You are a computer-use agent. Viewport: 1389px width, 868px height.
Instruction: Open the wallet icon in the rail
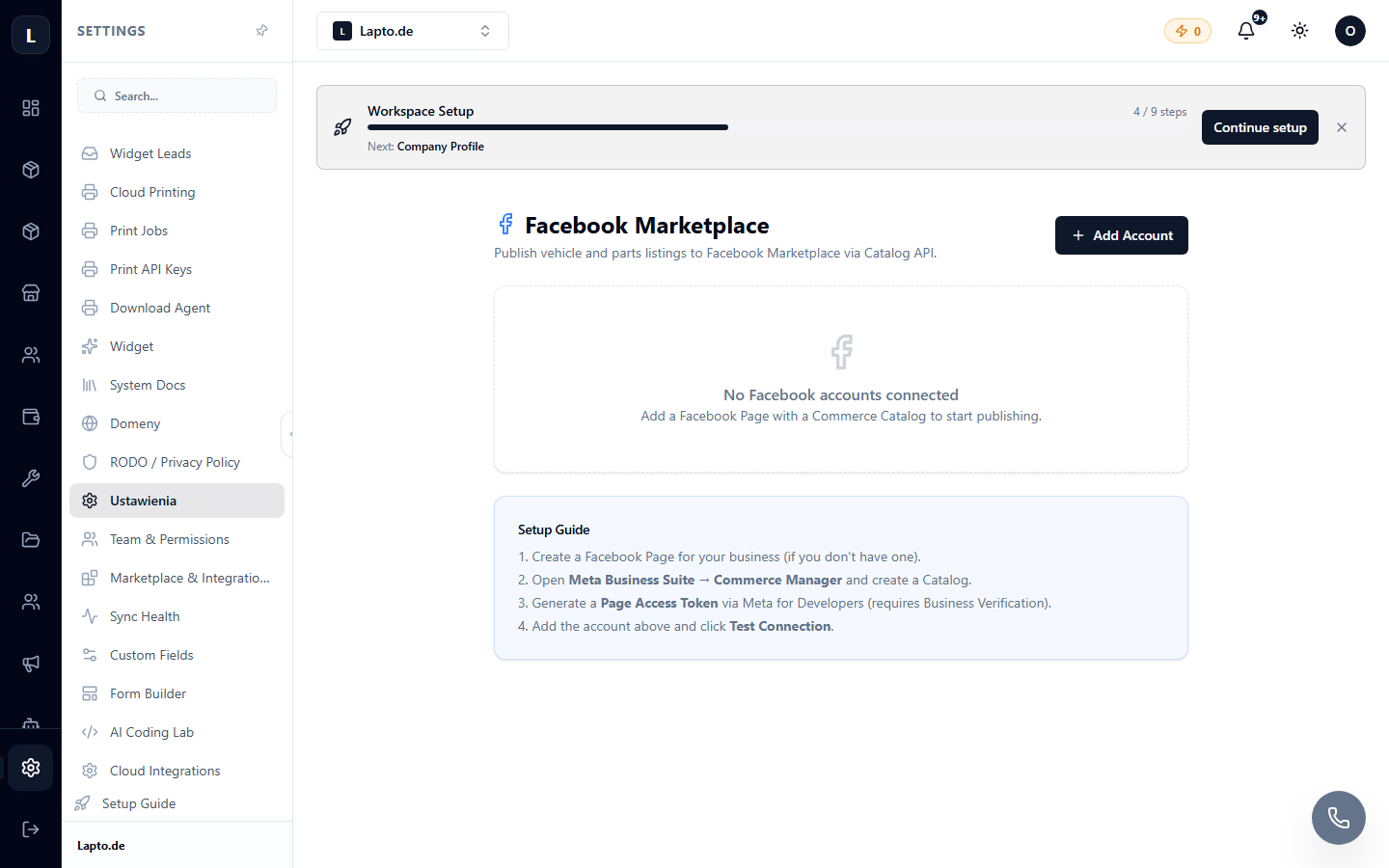click(x=31, y=417)
